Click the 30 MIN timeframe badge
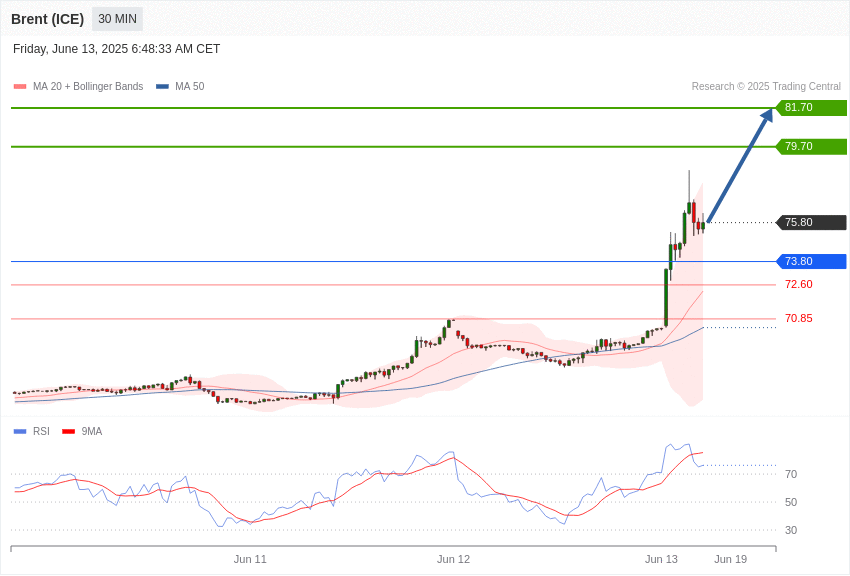The width and height of the screenshot is (850, 576). pyautogui.click(x=117, y=19)
